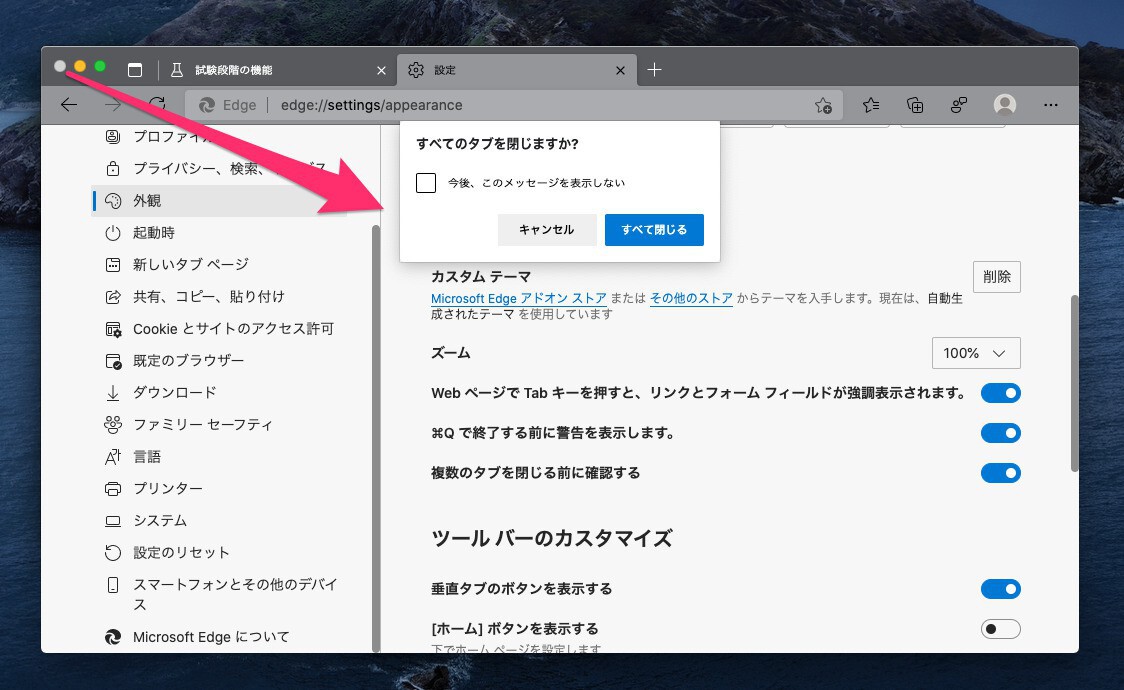Switch to the 試験段階の機能 tab
1124x690 pixels.
[270, 70]
